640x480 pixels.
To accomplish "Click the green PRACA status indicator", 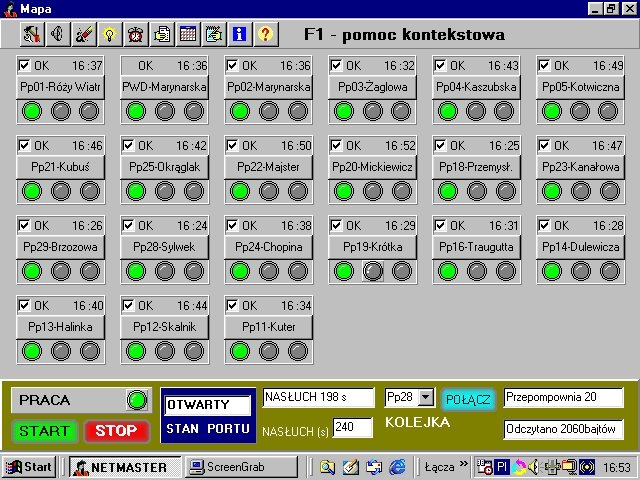I will [137, 400].
